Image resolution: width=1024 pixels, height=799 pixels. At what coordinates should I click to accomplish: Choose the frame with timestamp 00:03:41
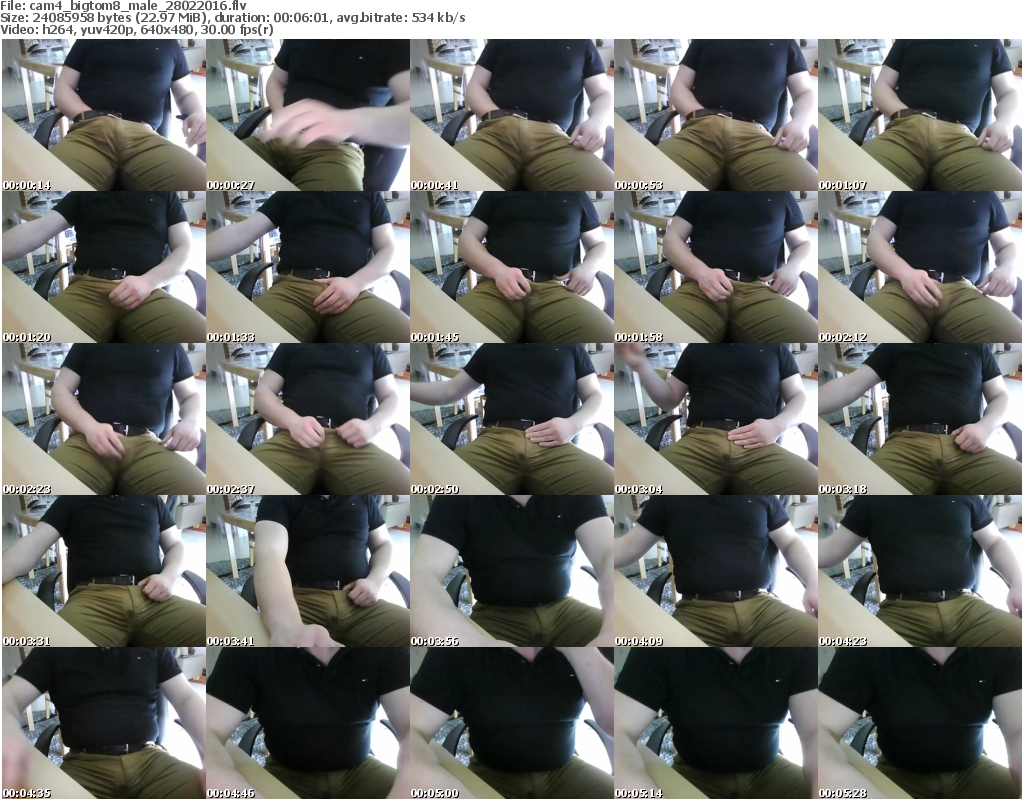(308, 571)
